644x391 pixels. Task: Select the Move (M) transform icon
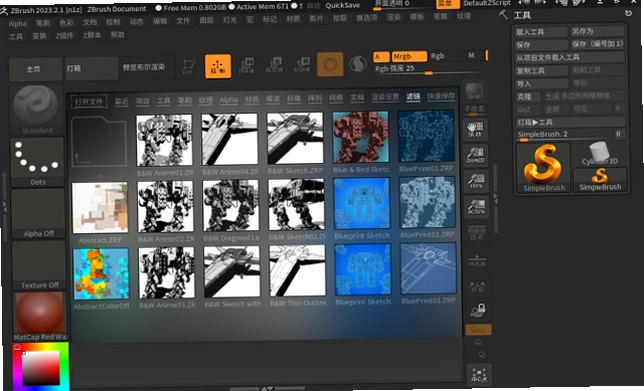click(247, 66)
